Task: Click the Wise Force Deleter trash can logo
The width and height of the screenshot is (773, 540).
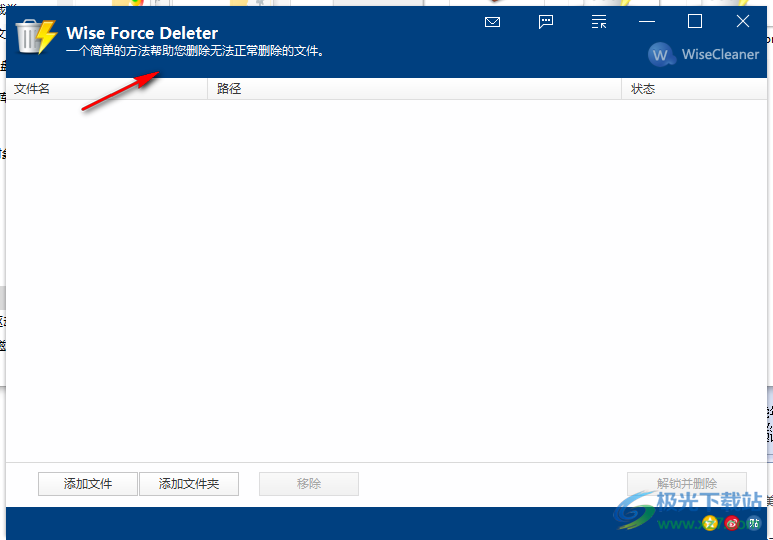Action: 36,36
